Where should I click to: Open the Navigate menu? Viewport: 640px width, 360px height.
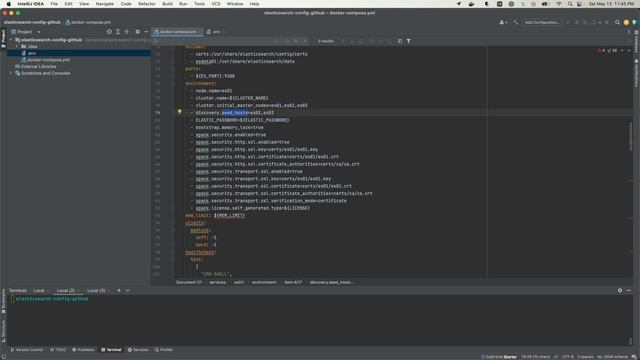point(104,4)
